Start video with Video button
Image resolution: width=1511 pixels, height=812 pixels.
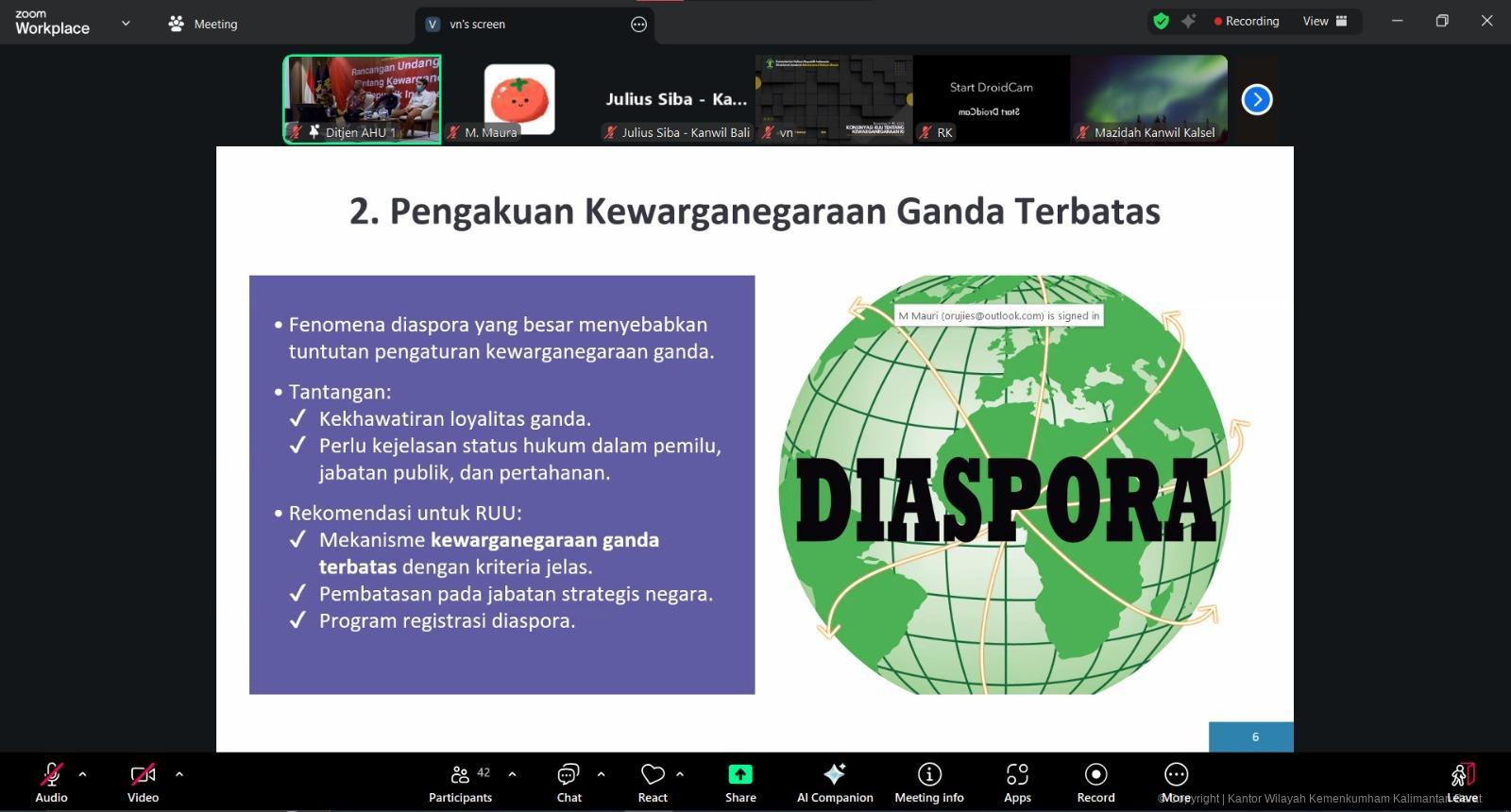point(143,783)
